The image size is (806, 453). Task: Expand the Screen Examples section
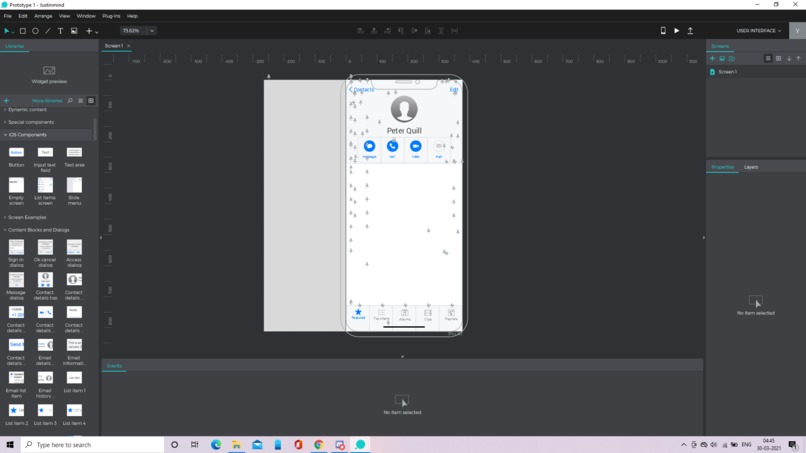coord(25,218)
